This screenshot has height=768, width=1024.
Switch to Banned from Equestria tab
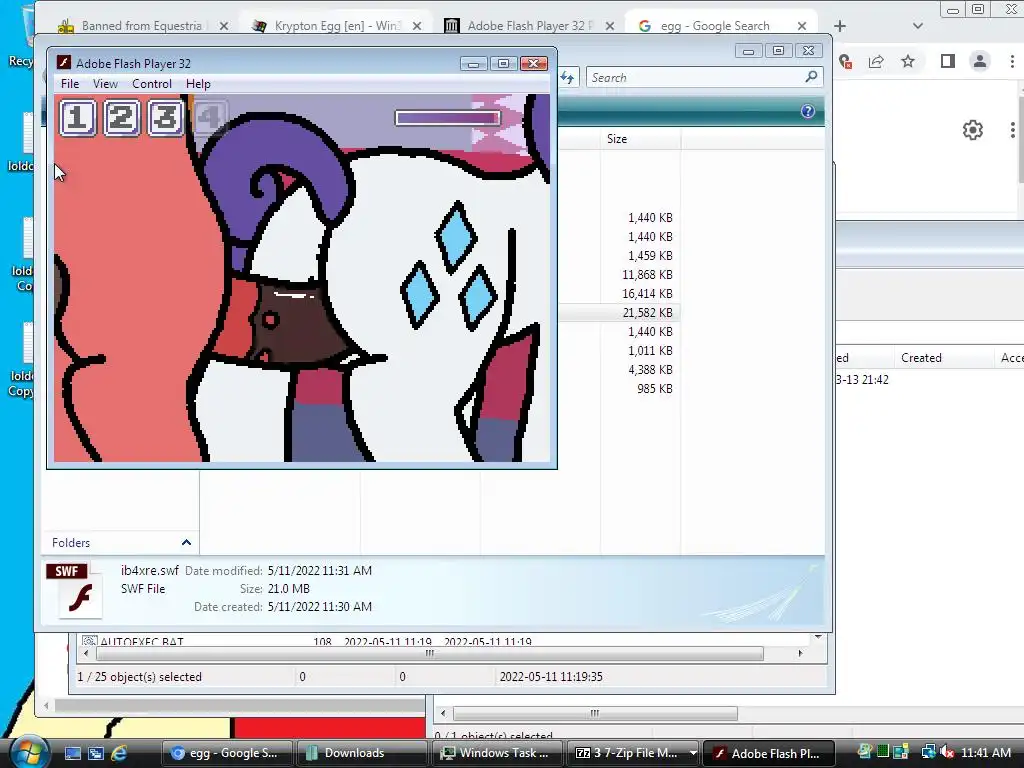pyautogui.click(x=143, y=25)
